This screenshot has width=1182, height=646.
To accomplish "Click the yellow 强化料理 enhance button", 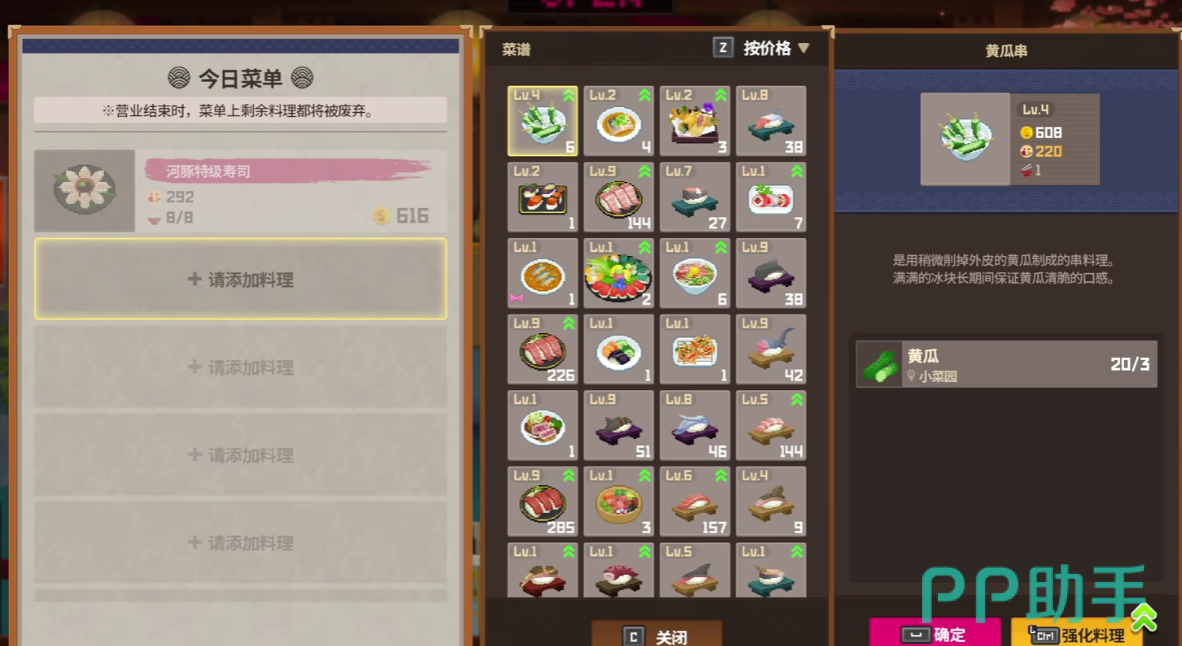I will 1076,633.
